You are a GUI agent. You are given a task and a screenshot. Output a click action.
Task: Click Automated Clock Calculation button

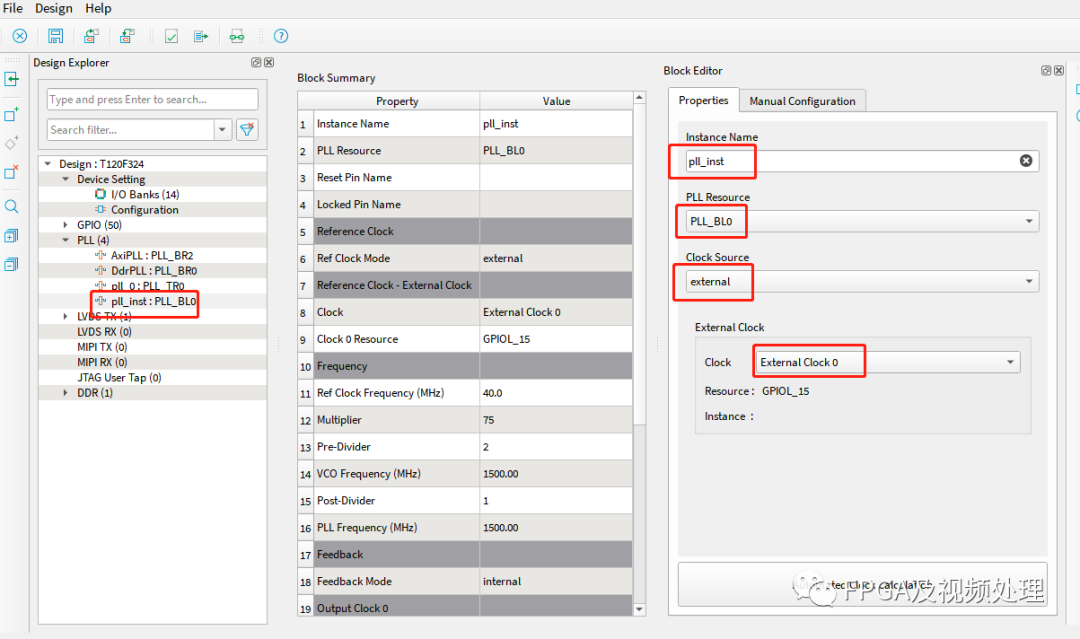pos(862,585)
